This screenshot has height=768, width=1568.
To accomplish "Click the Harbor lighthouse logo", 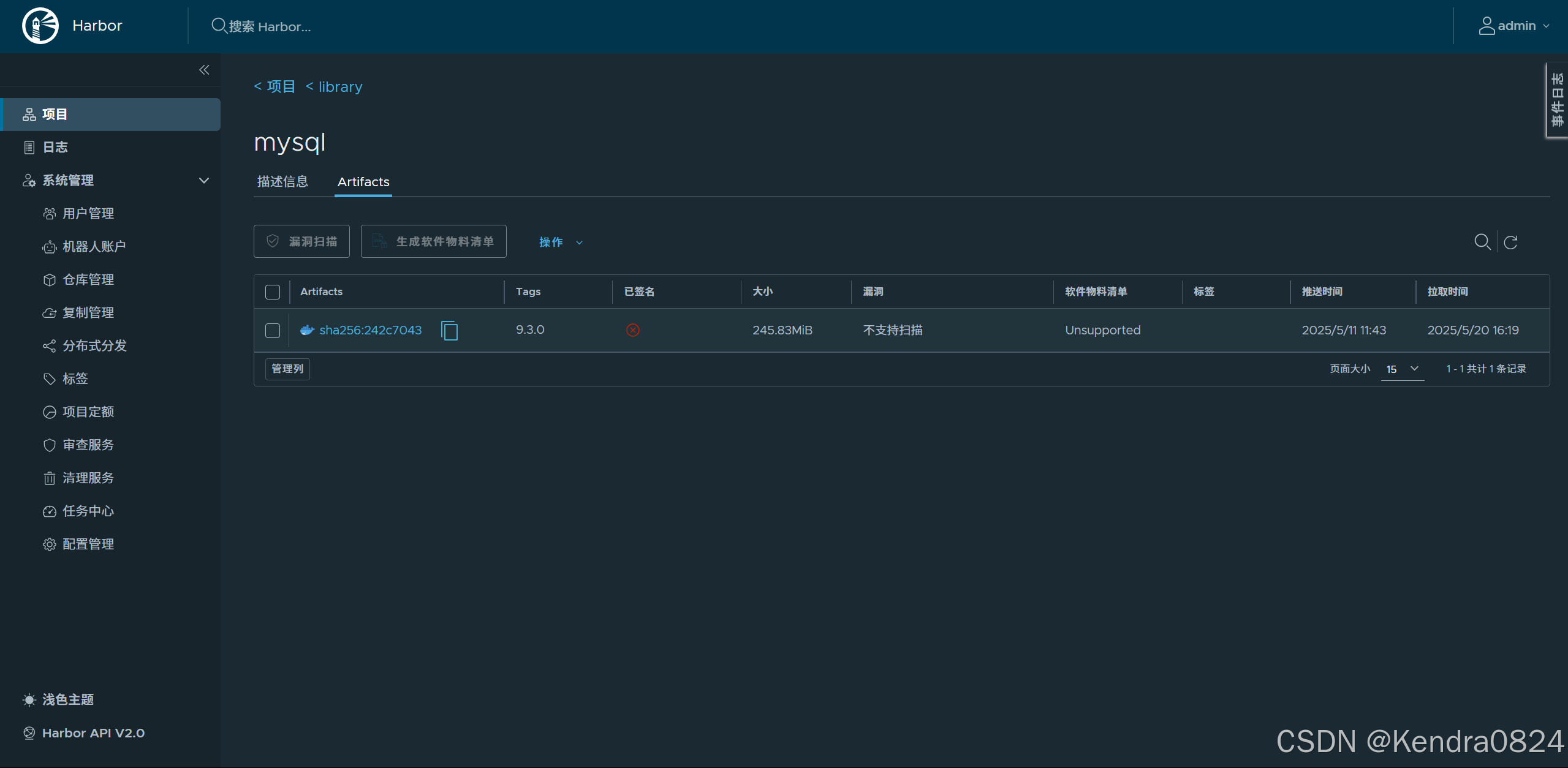I will pyautogui.click(x=40, y=26).
